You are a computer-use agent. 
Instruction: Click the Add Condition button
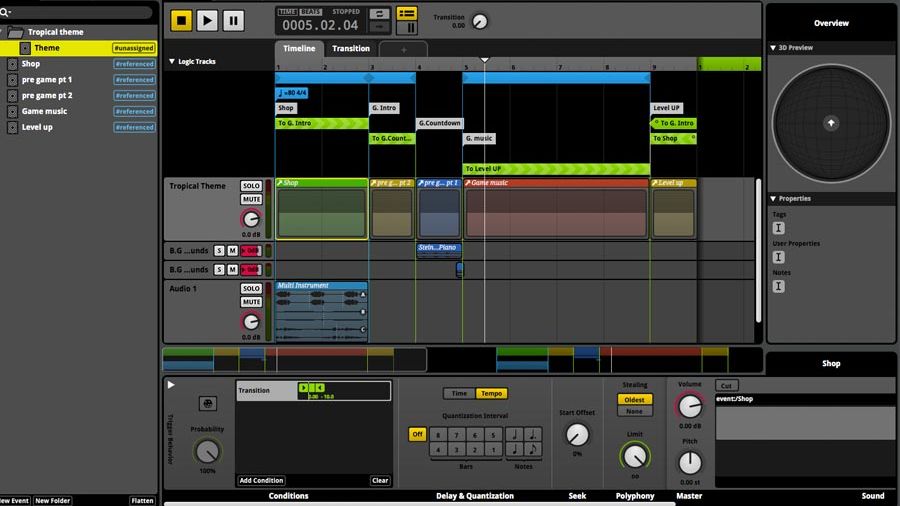pyautogui.click(x=261, y=481)
